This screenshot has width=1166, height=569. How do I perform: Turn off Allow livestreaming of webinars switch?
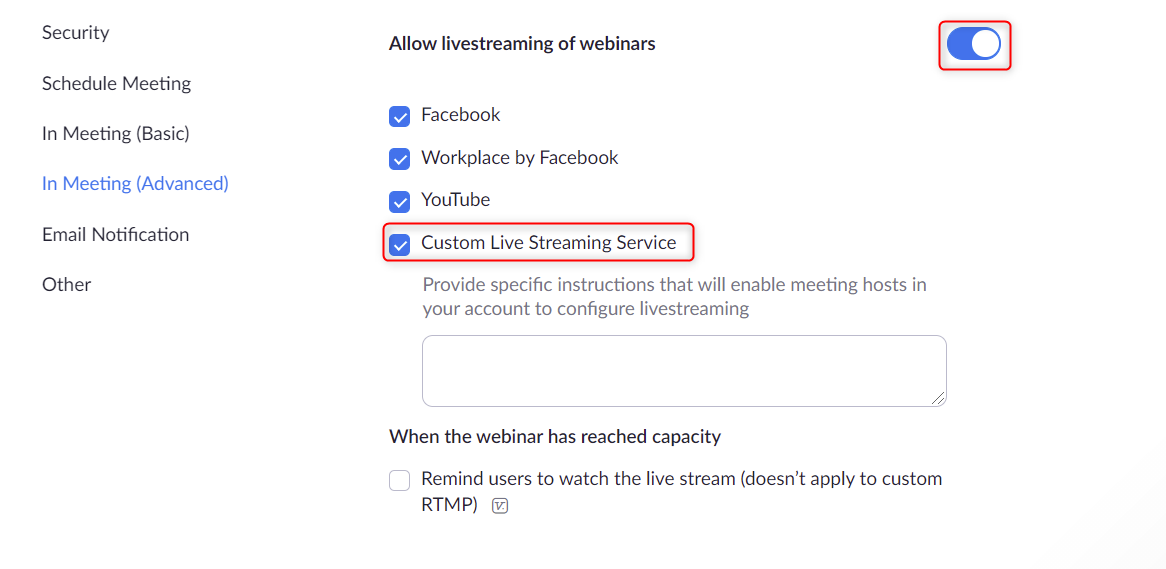click(x=973, y=45)
